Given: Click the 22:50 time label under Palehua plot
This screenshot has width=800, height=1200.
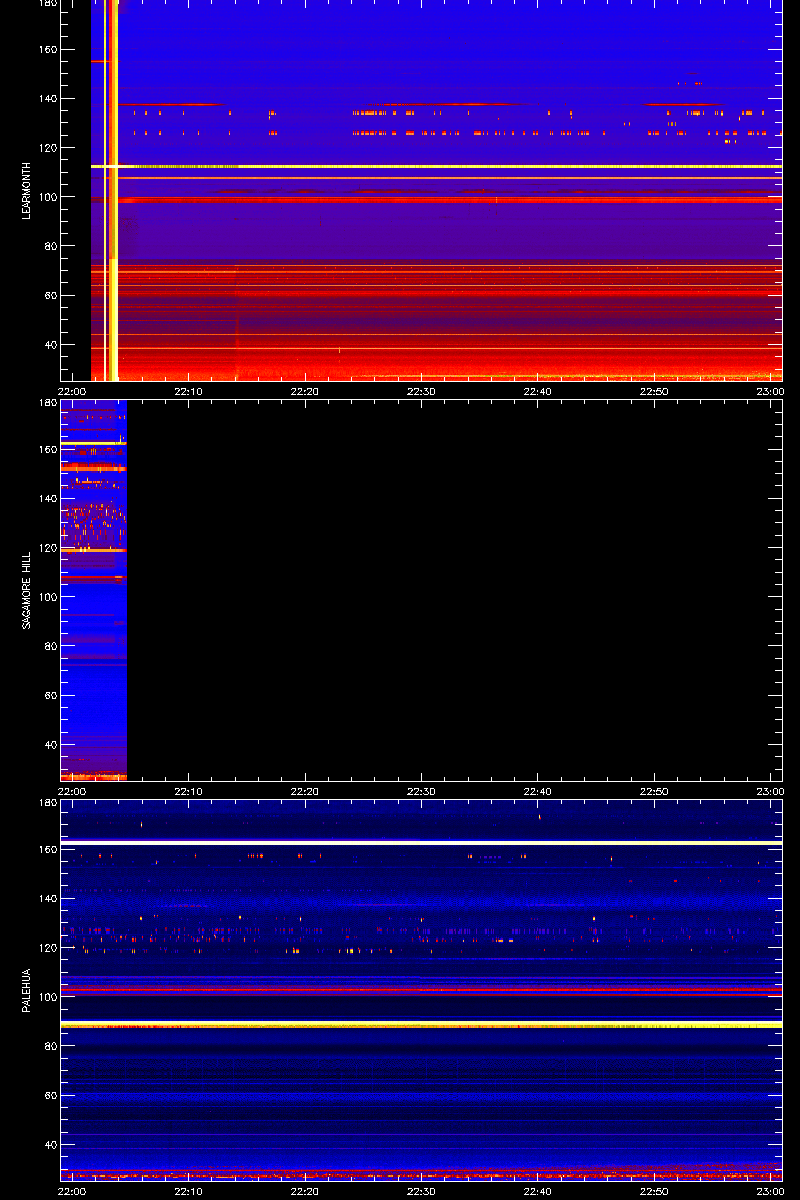Looking at the screenshot, I should [x=654, y=1191].
